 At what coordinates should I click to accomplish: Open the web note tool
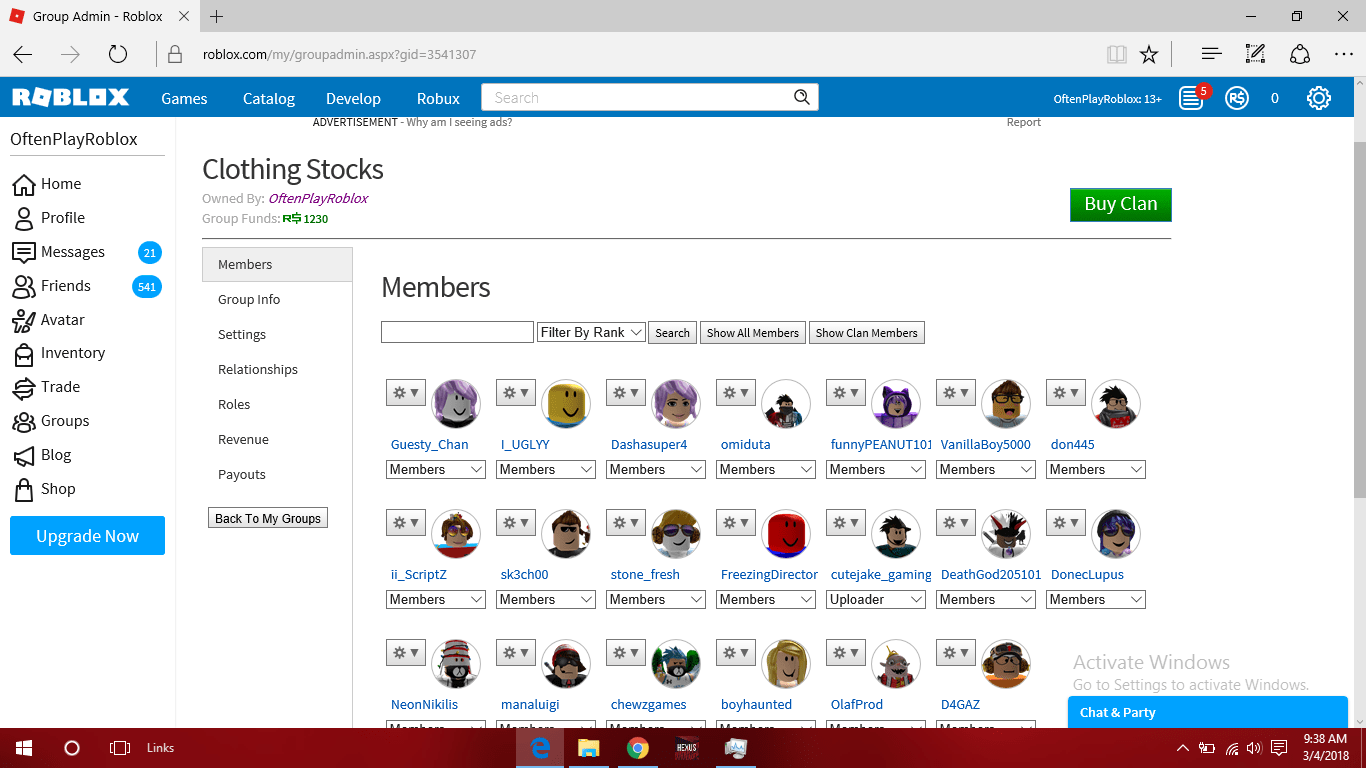point(1255,54)
